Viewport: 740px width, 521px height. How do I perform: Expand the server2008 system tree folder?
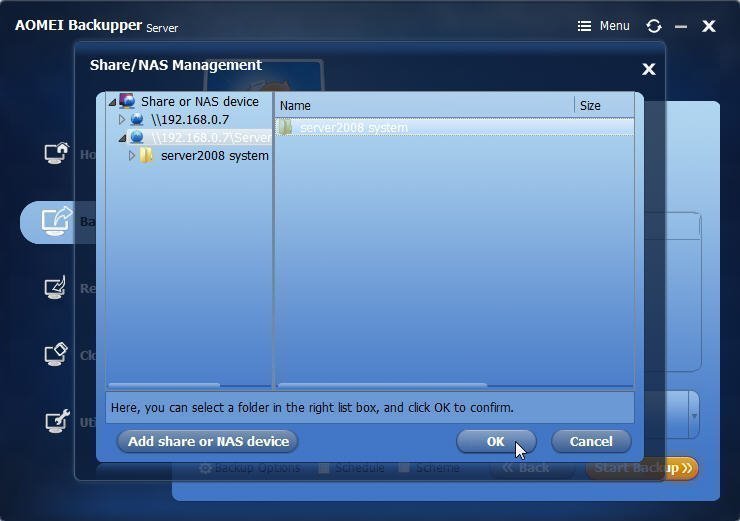(x=132, y=155)
